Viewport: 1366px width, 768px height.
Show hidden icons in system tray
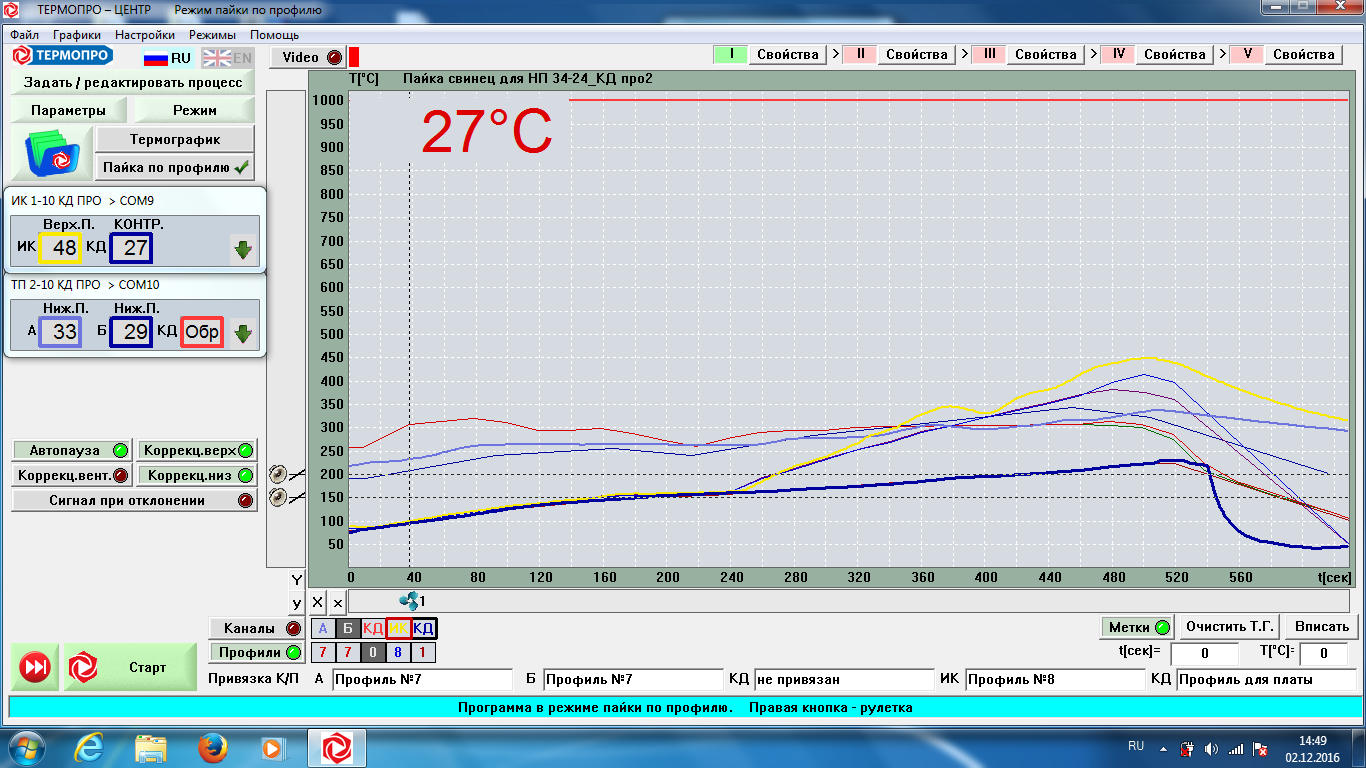pyautogui.click(x=1163, y=748)
